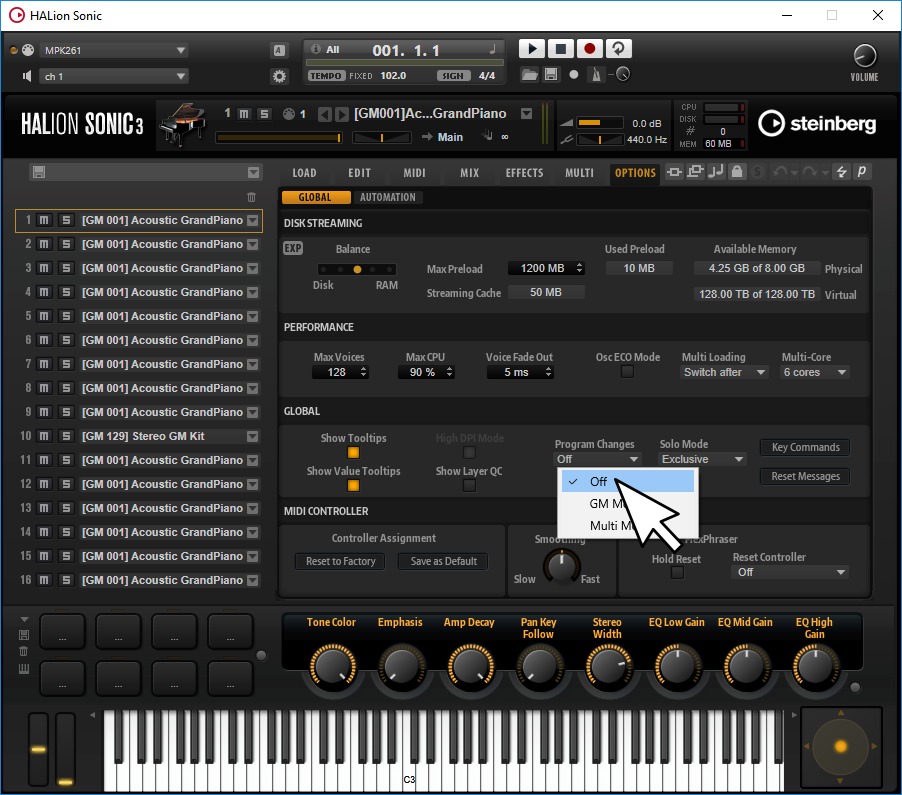The height and width of the screenshot is (795, 902).
Task: Switch to the EDIT tab
Action: [x=359, y=173]
